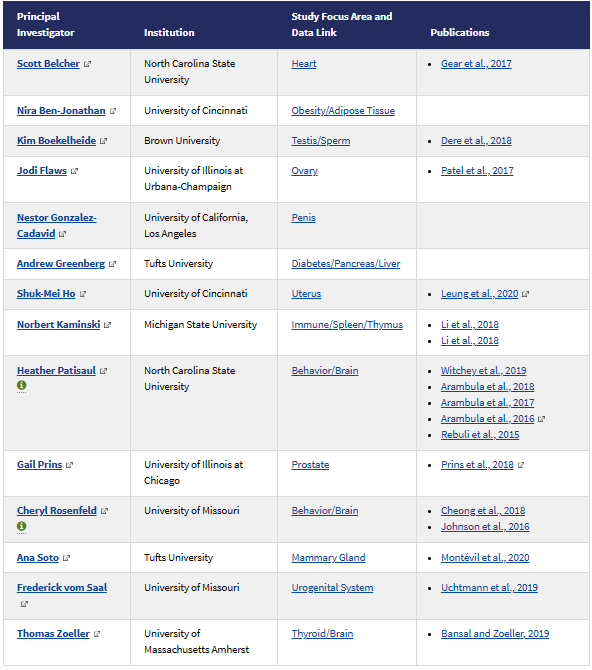This screenshot has height=670, width=592.
Task: Open the Immune/Spleen/Thymus data link
Action: pyautogui.click(x=347, y=325)
